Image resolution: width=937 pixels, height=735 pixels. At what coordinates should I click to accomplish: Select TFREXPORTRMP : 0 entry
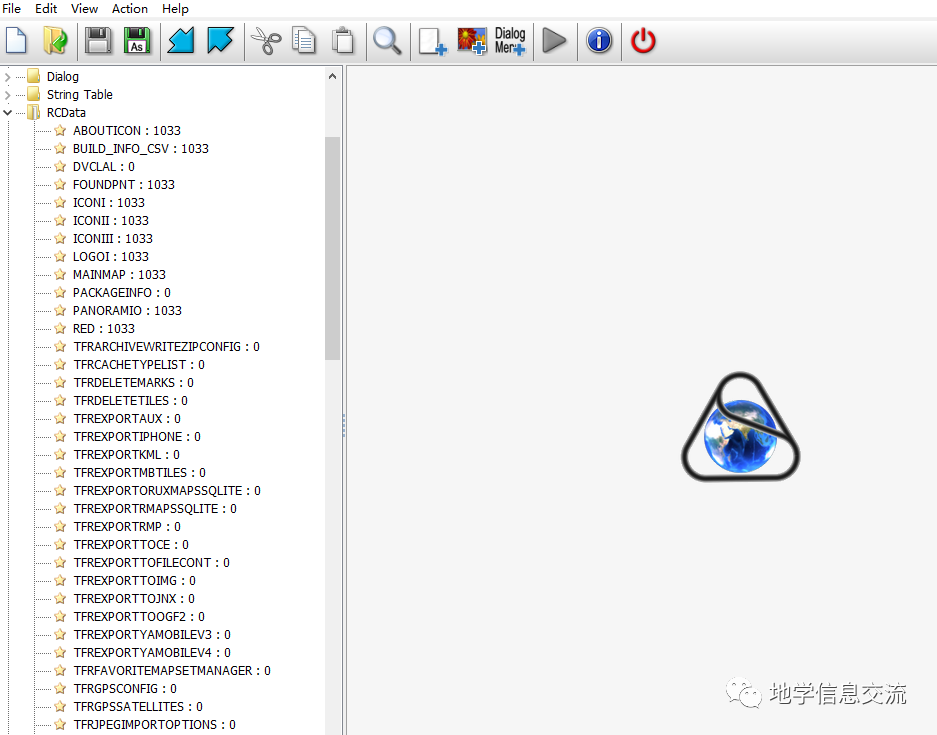tap(127, 526)
